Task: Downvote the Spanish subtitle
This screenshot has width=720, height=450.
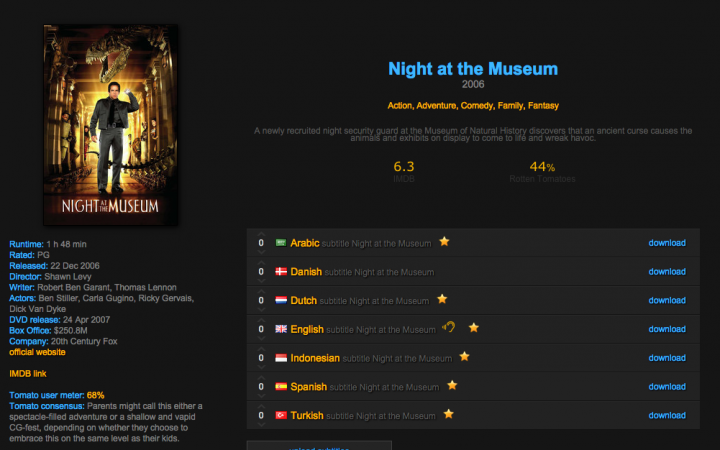Action: point(261,396)
